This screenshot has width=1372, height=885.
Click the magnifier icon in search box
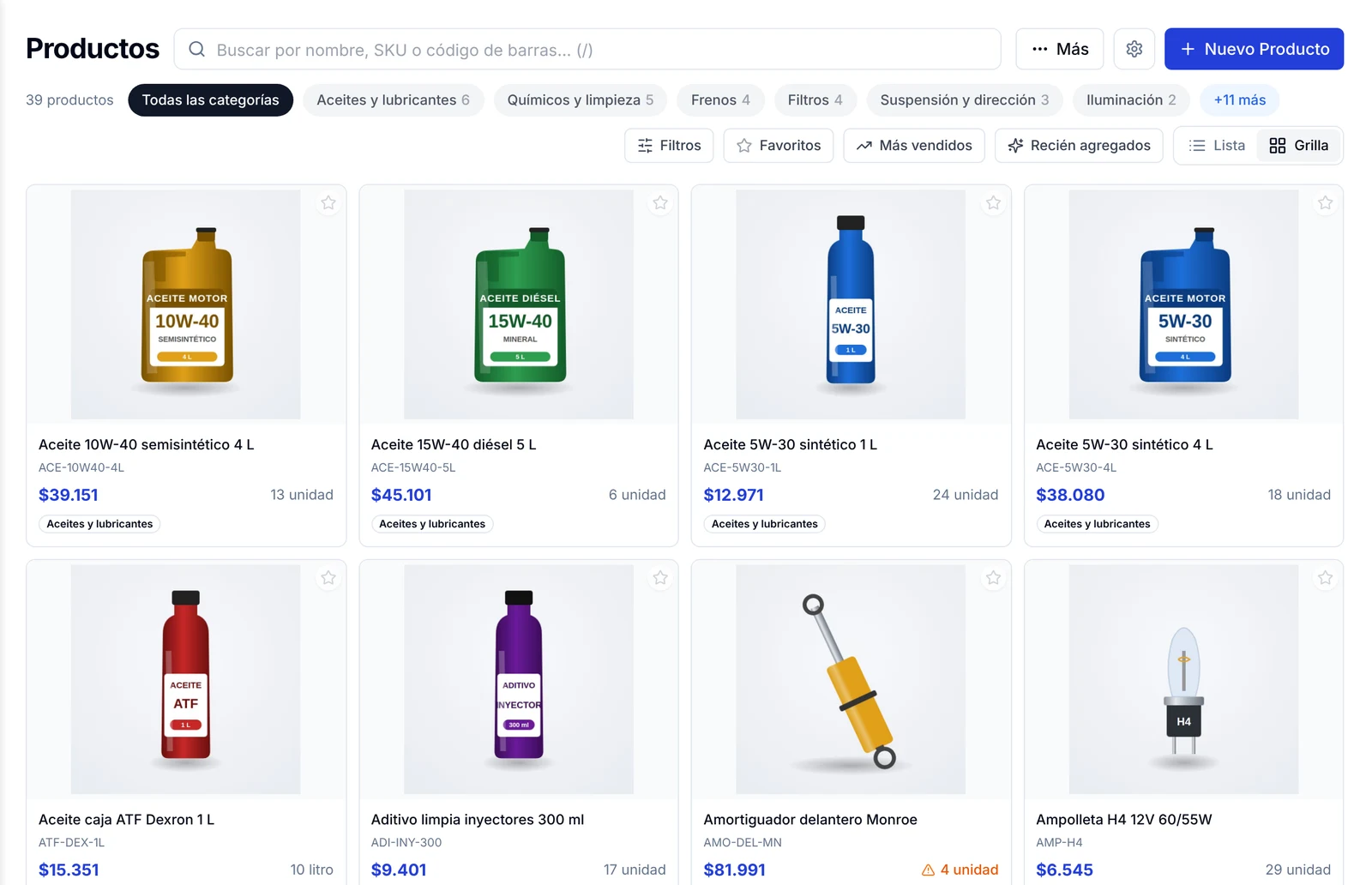coord(196,49)
